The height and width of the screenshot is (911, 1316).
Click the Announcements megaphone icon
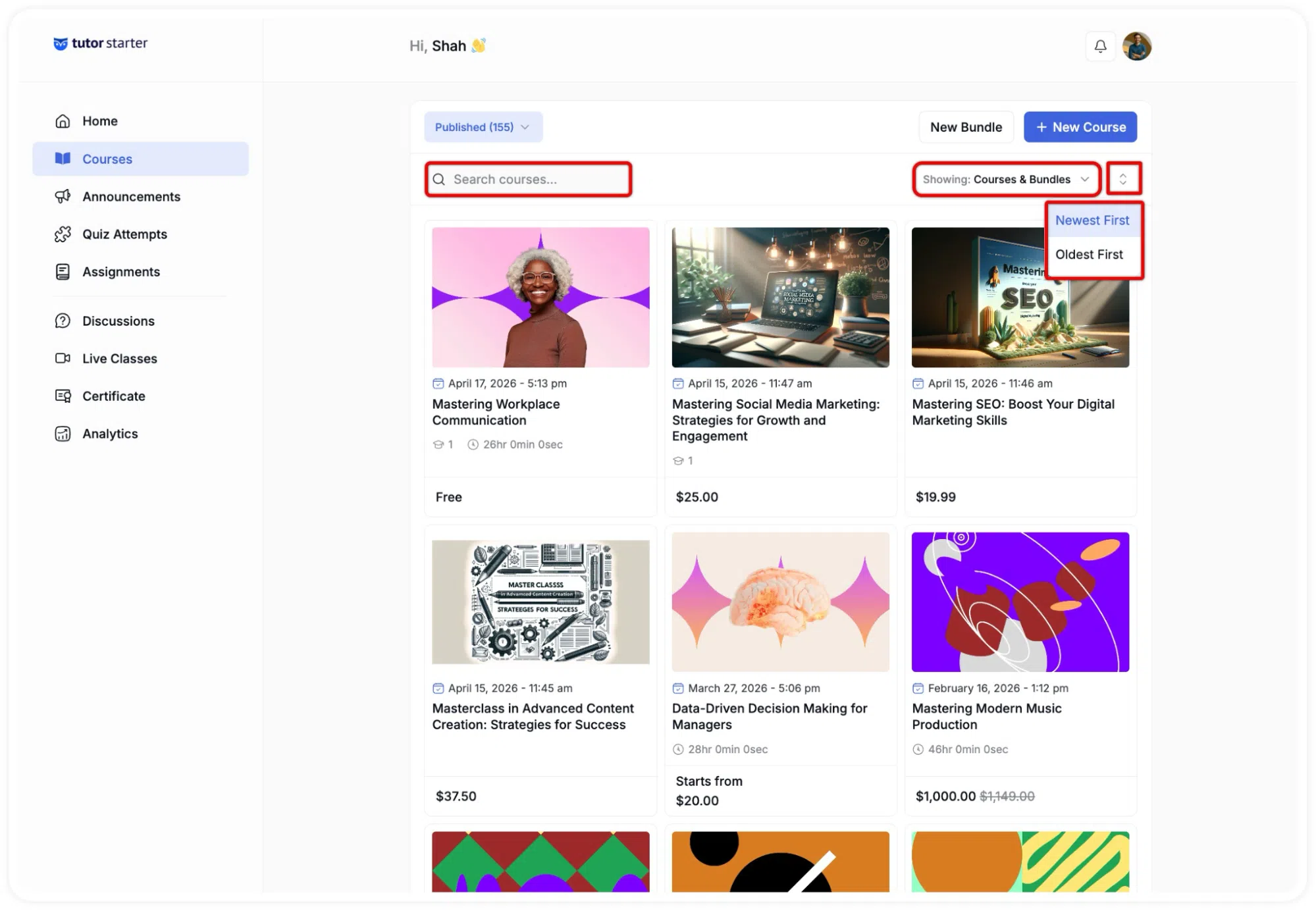[63, 196]
